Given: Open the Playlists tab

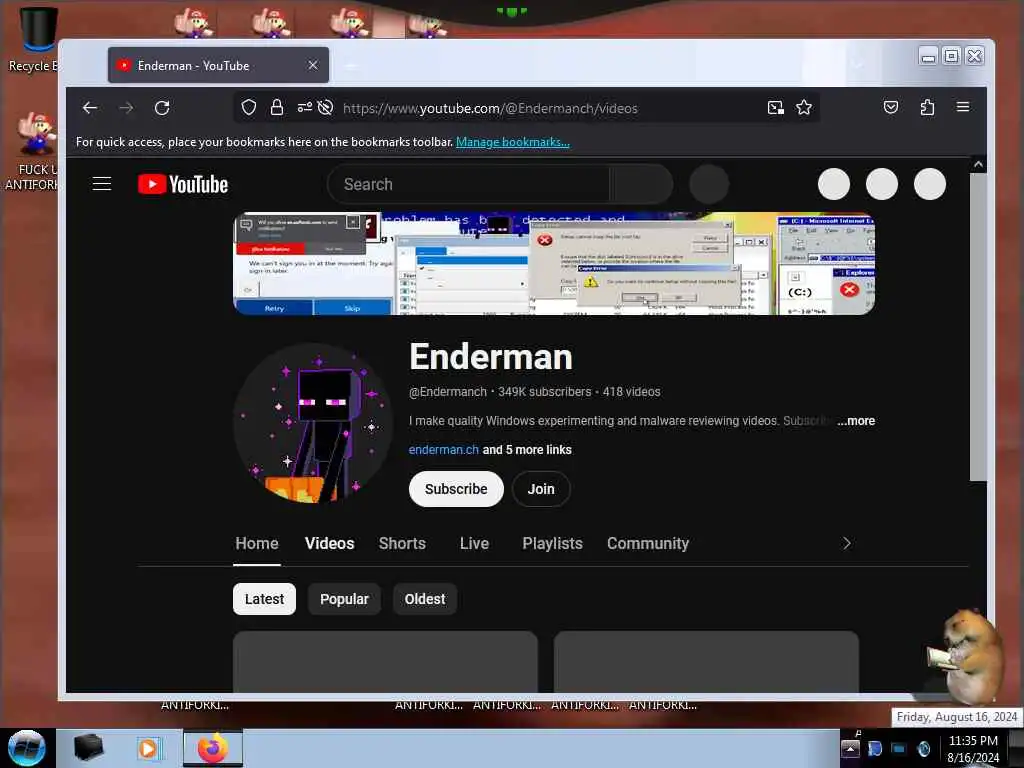Looking at the screenshot, I should [552, 543].
